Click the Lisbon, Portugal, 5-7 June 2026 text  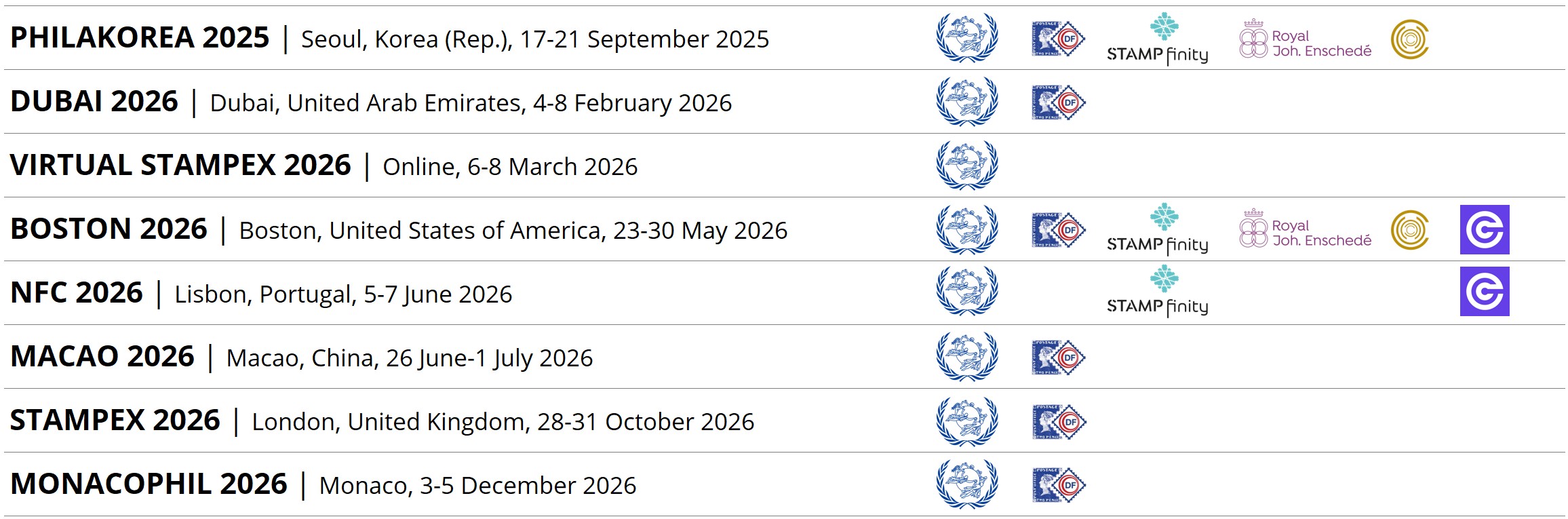click(343, 294)
